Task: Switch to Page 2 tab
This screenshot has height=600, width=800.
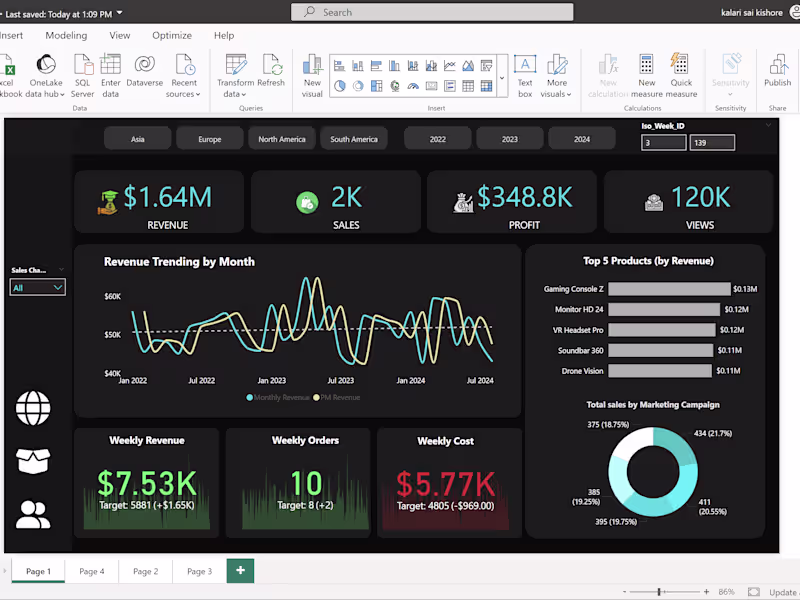Action: [x=145, y=571]
